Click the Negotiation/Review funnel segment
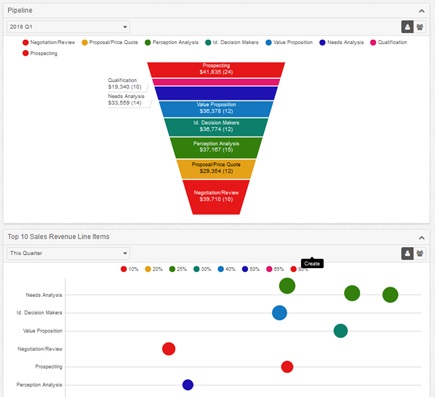This screenshot has height=397, width=435. click(x=216, y=197)
